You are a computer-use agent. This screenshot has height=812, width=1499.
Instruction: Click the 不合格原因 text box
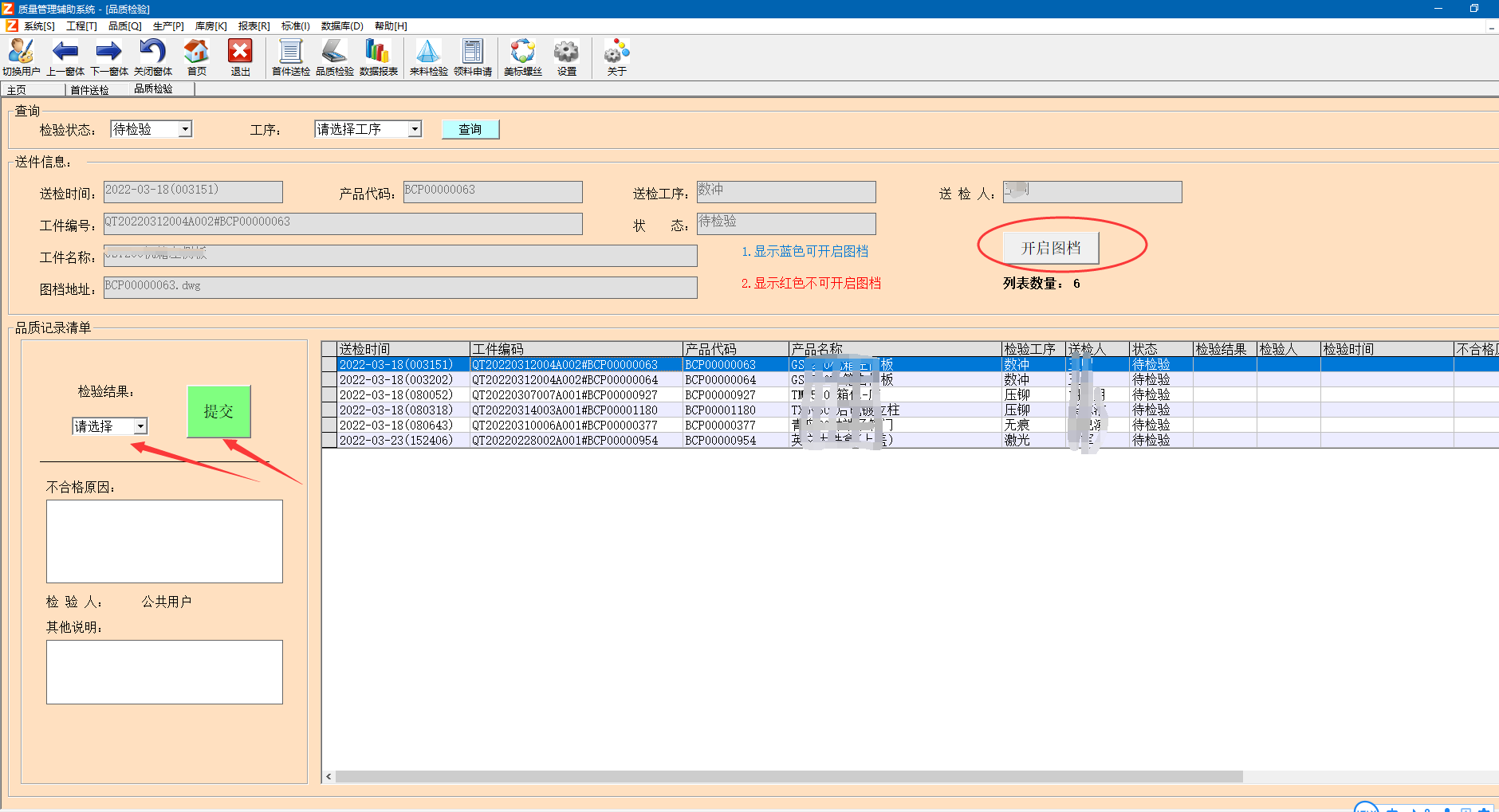coord(164,541)
